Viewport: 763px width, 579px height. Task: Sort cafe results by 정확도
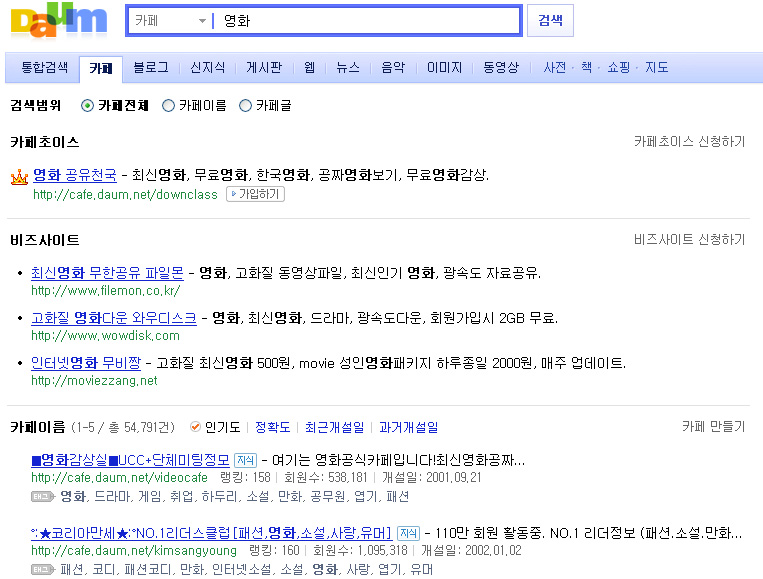pos(272,427)
